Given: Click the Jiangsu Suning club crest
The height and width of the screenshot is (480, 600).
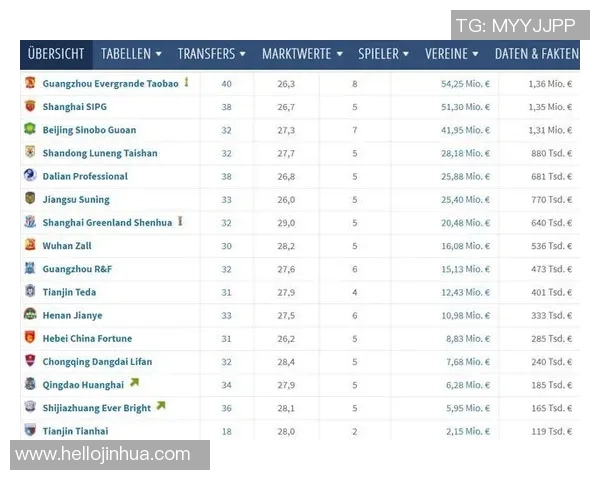Looking at the screenshot, I should [x=30, y=198].
